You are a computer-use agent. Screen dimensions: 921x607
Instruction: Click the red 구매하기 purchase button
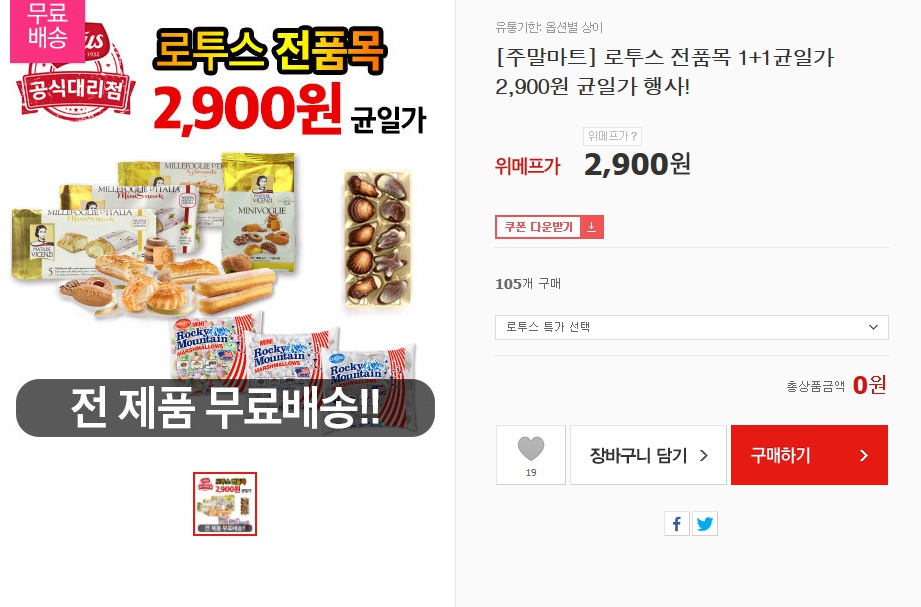(x=809, y=455)
